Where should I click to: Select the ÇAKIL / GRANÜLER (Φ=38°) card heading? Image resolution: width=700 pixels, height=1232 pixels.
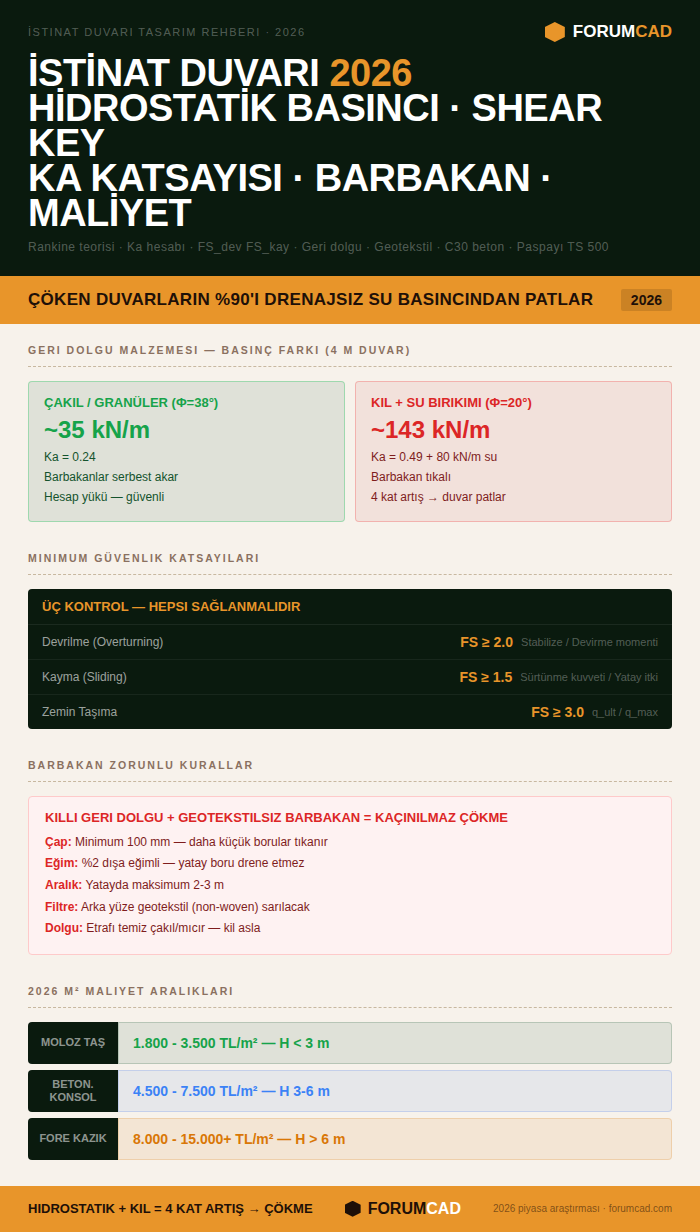[x=131, y=403]
